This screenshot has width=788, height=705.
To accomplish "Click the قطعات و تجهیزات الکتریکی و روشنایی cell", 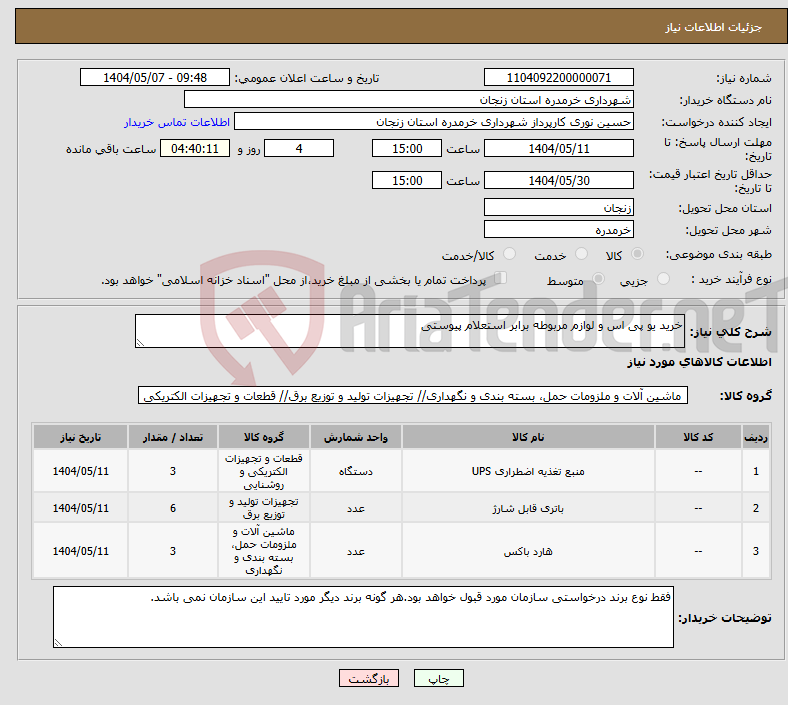I will 264,471.
